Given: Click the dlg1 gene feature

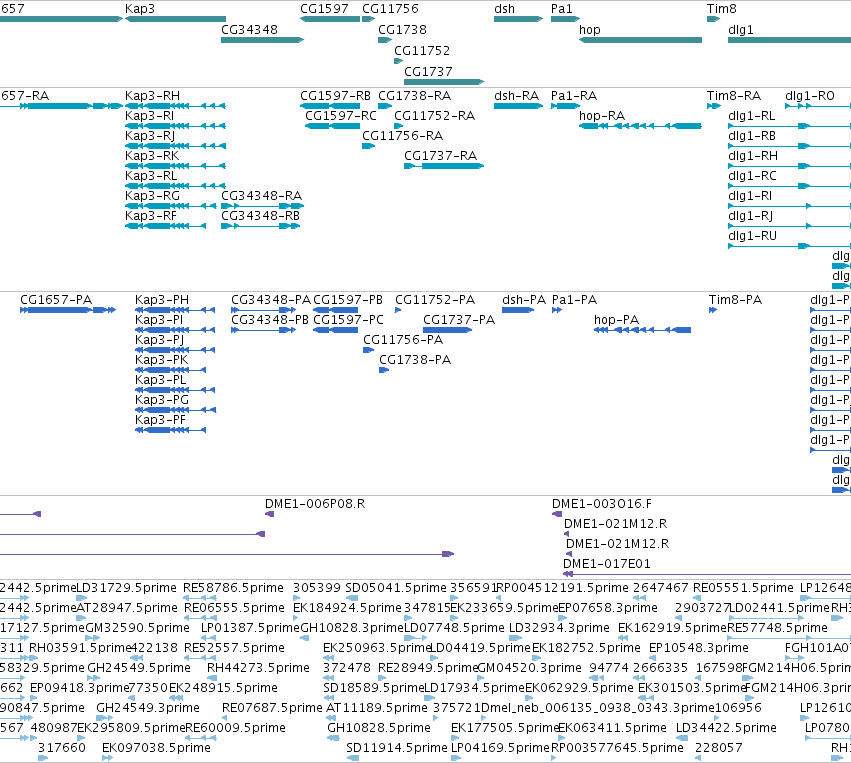Looking at the screenshot, I should click(789, 40).
